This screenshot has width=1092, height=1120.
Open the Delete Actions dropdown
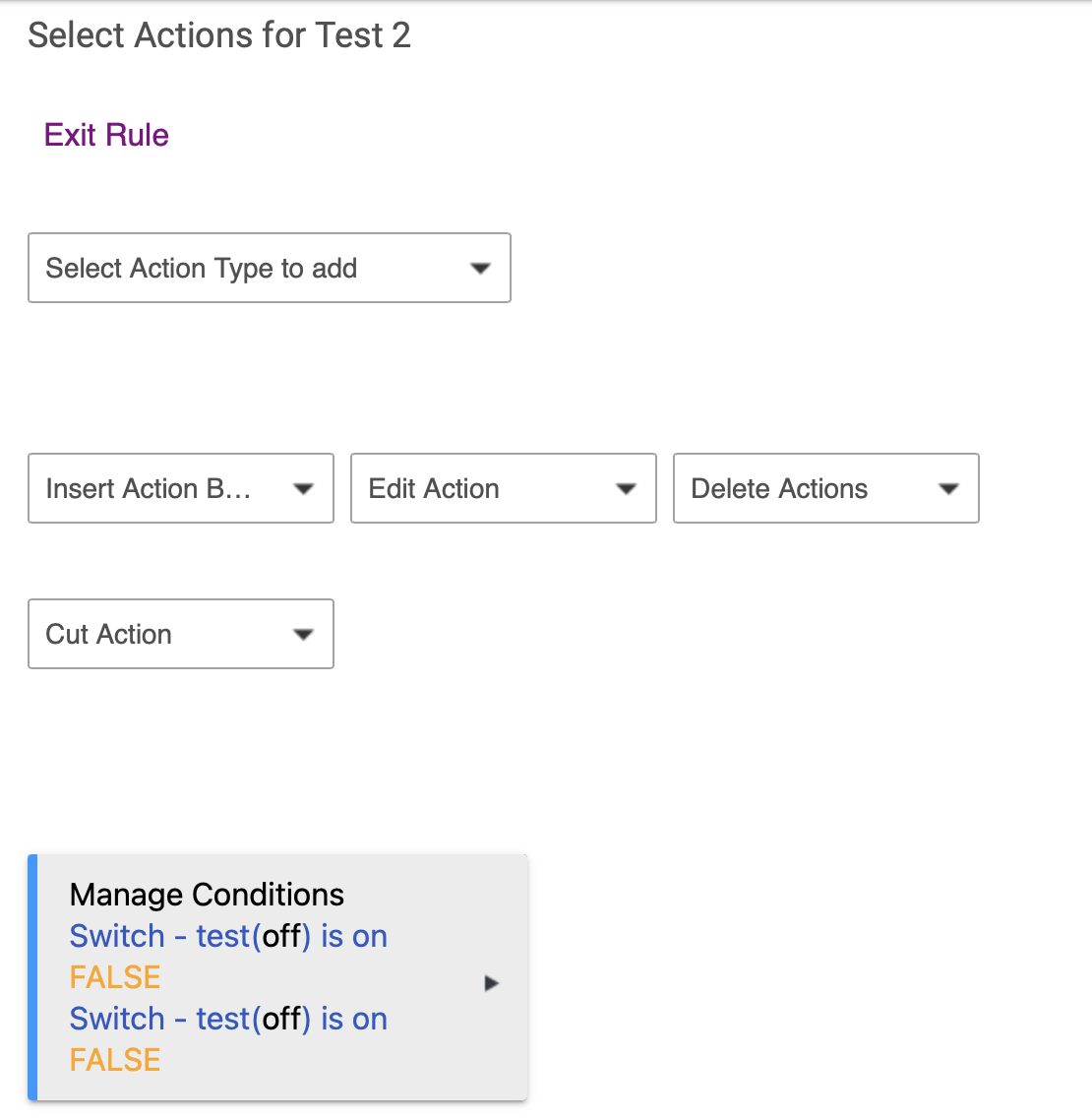(826, 488)
